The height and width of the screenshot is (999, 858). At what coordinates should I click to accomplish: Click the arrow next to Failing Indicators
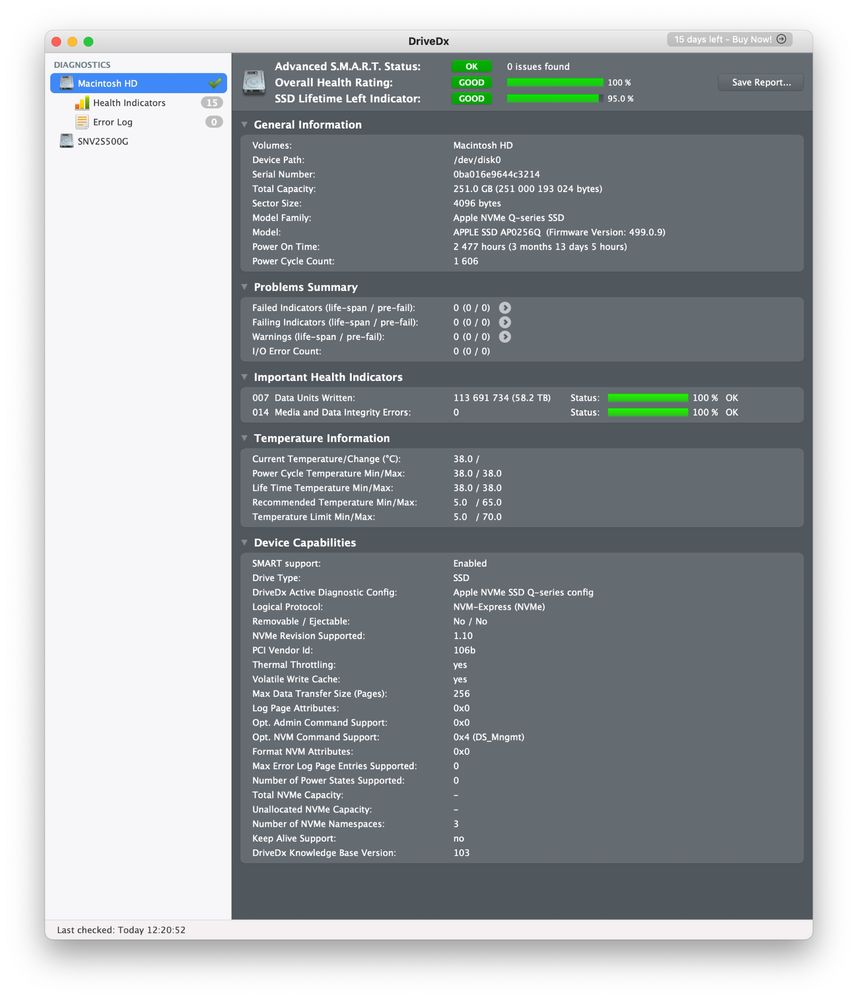[x=504, y=322]
